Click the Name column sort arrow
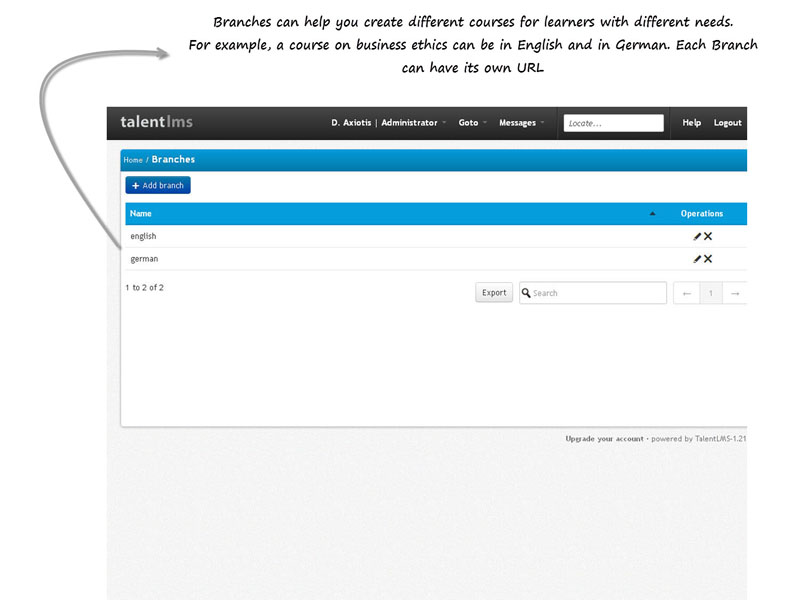800x600 pixels. tap(652, 214)
